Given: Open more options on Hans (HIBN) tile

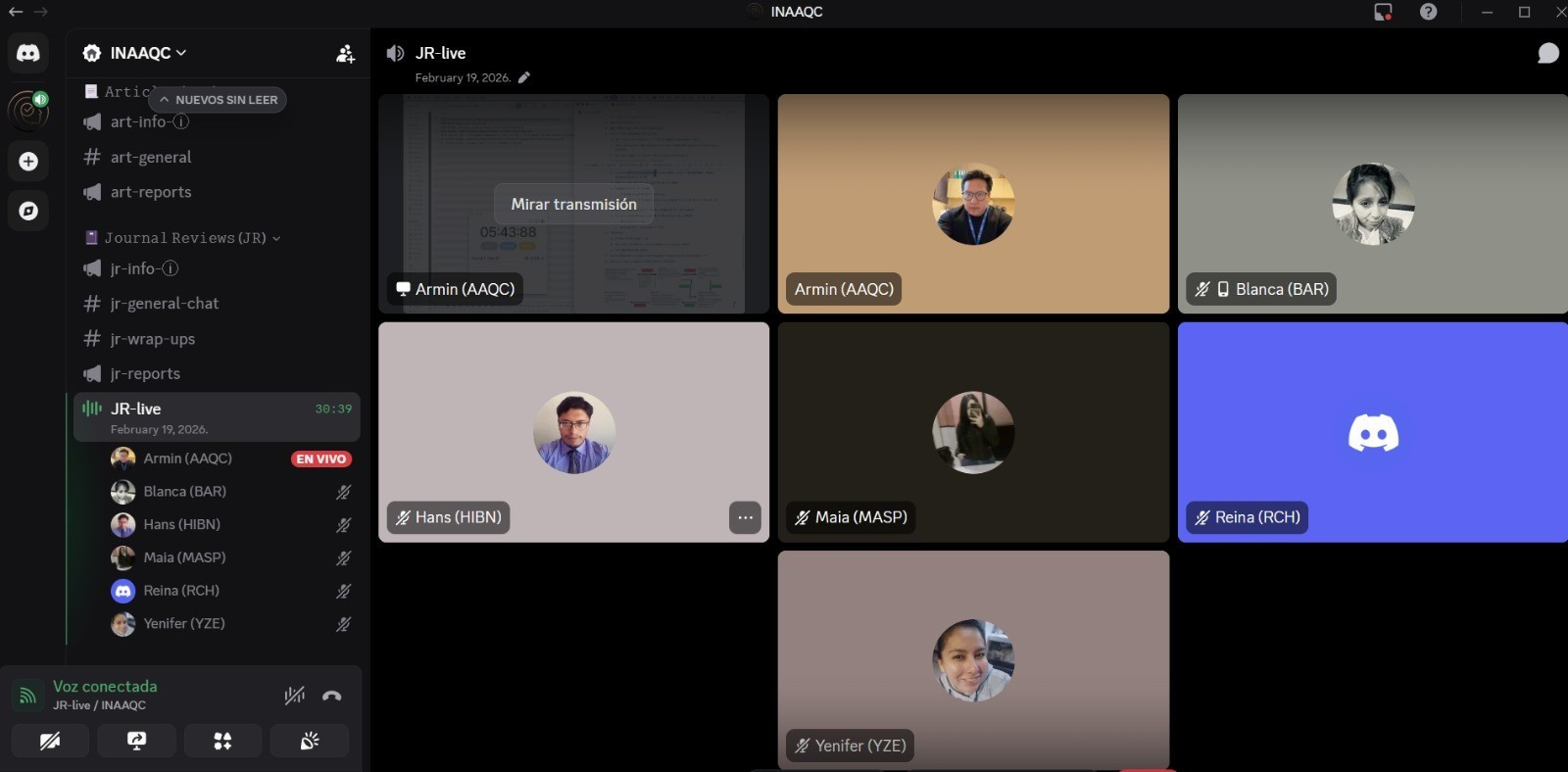Looking at the screenshot, I should (745, 517).
